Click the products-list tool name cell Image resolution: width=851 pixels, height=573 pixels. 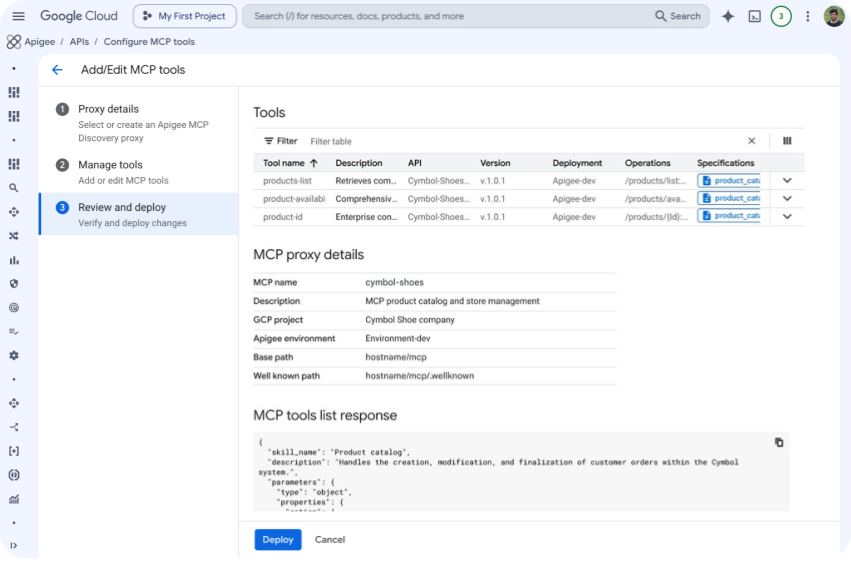pyautogui.click(x=287, y=181)
